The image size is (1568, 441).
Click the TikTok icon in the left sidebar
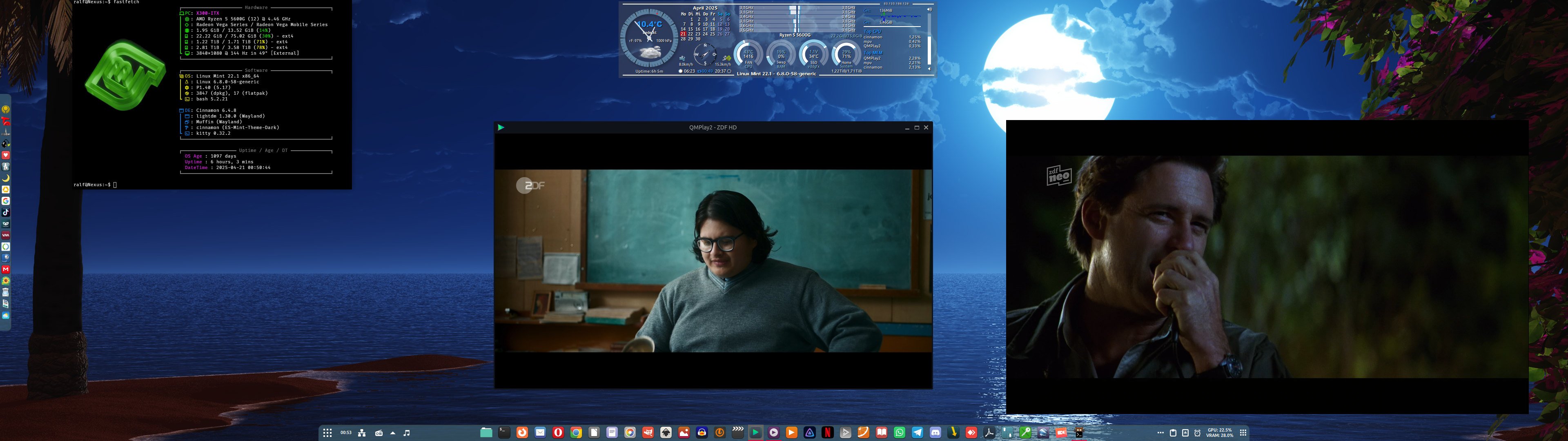[5, 213]
